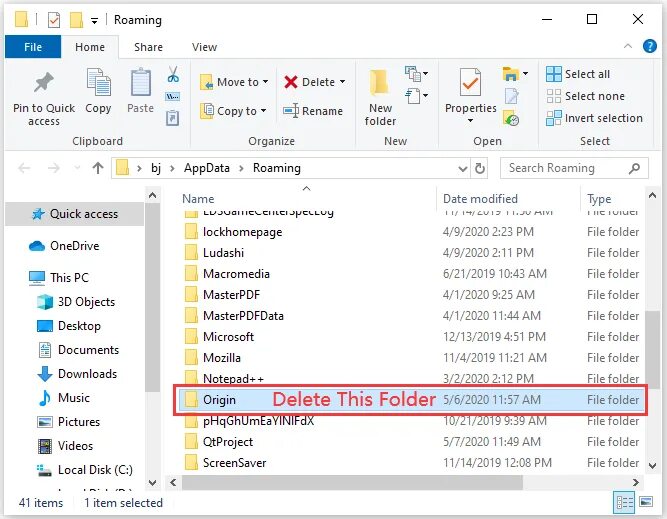Switch to Details view icon in status bar
667x519 pixels.
point(624,502)
